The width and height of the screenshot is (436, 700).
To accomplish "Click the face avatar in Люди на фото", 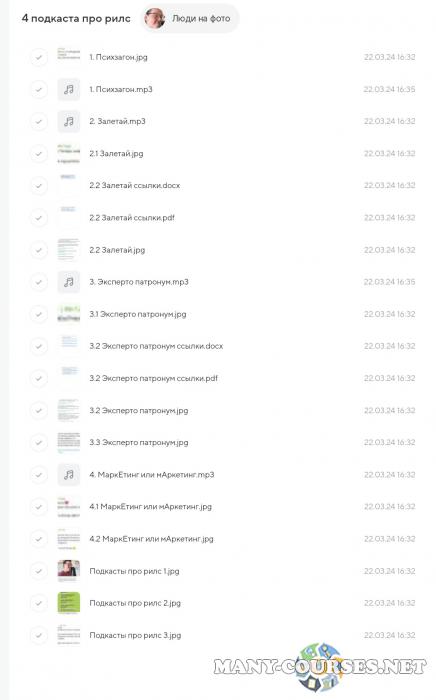I will (155, 18).
